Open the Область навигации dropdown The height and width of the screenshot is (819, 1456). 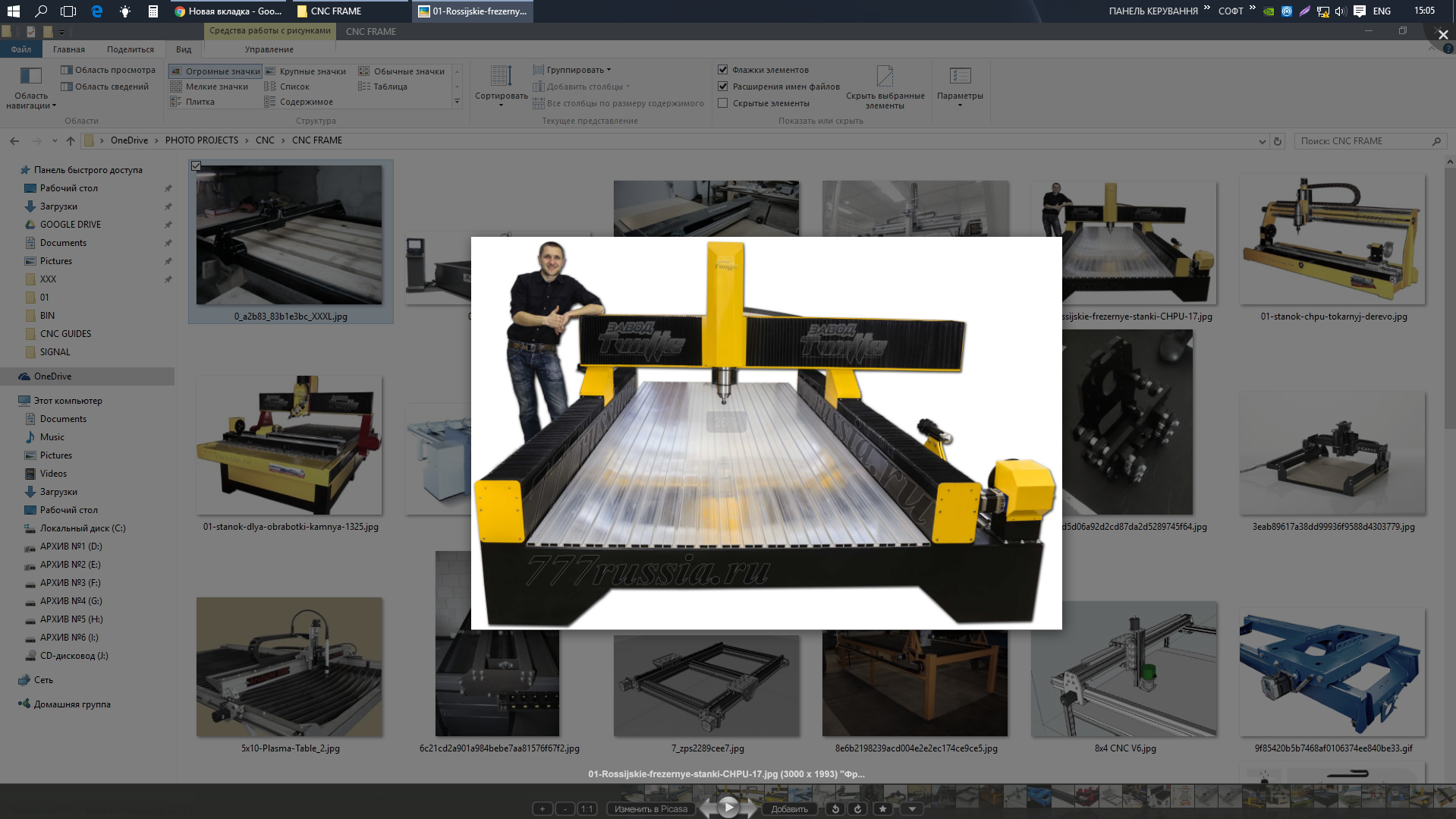[31, 87]
